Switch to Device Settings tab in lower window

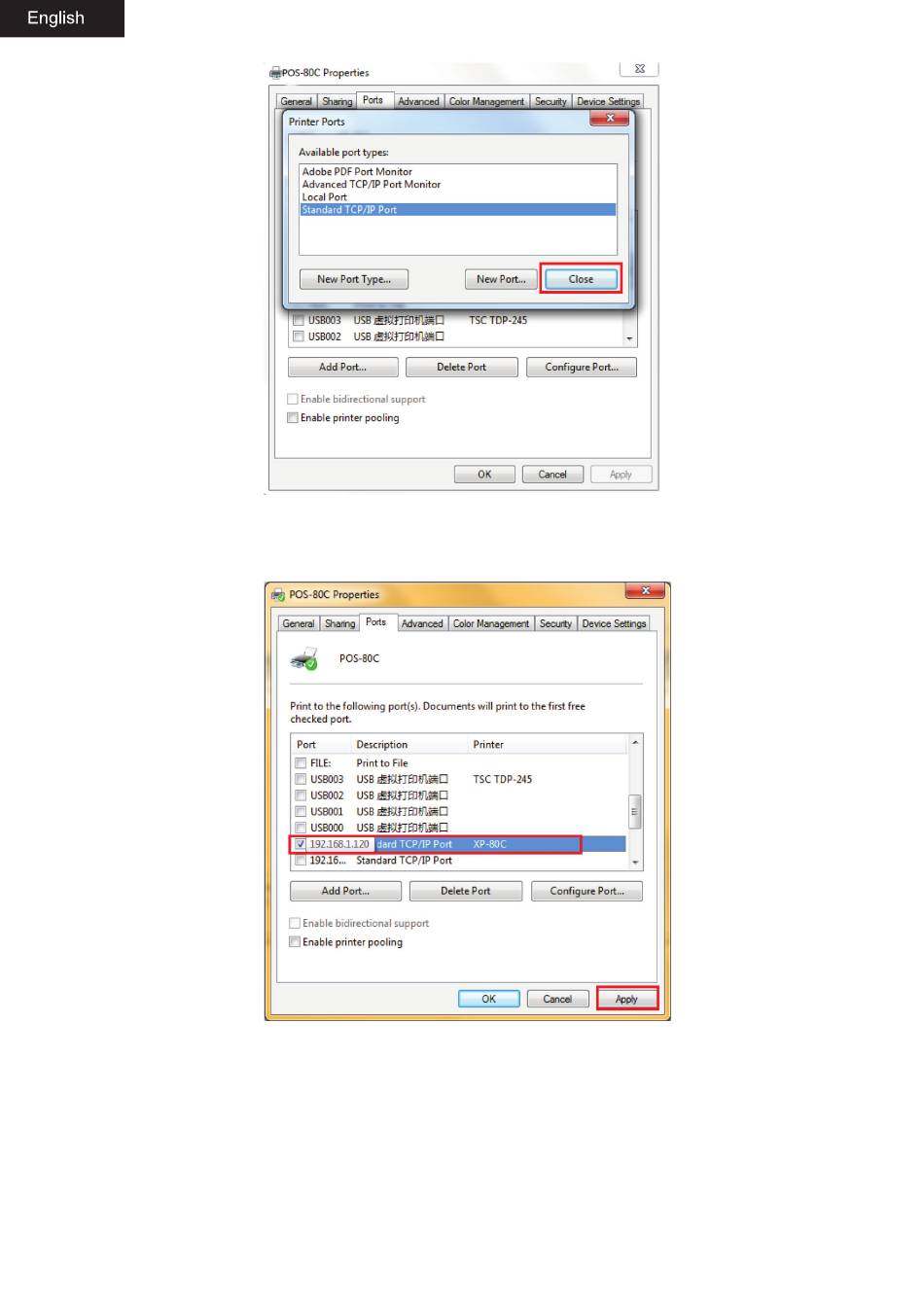[614, 623]
